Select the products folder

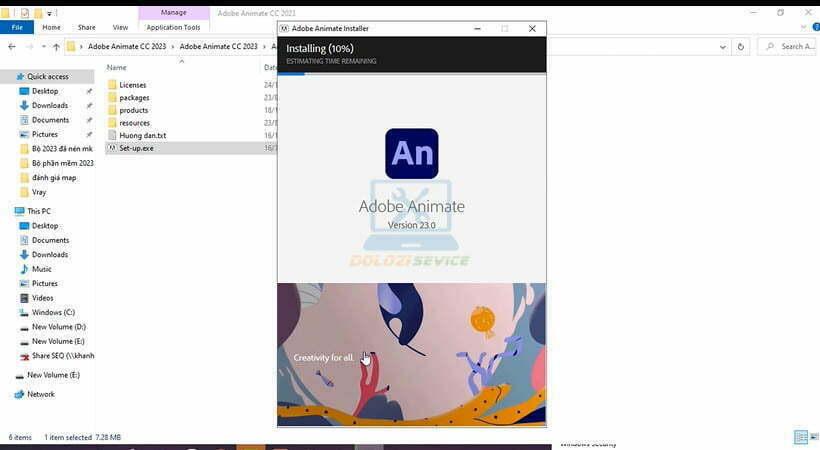point(133,110)
